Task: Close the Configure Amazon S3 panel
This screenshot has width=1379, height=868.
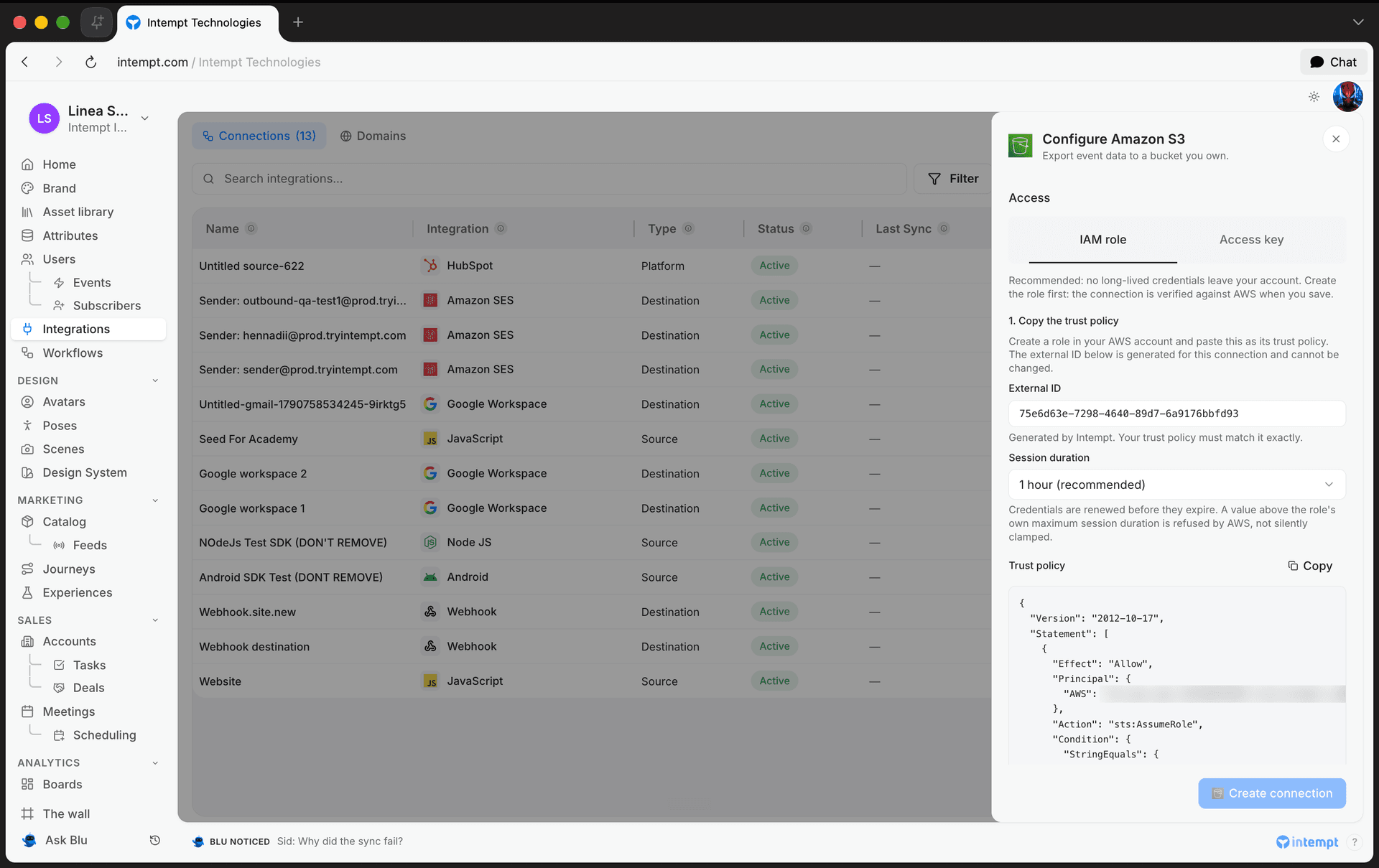Action: click(1335, 139)
